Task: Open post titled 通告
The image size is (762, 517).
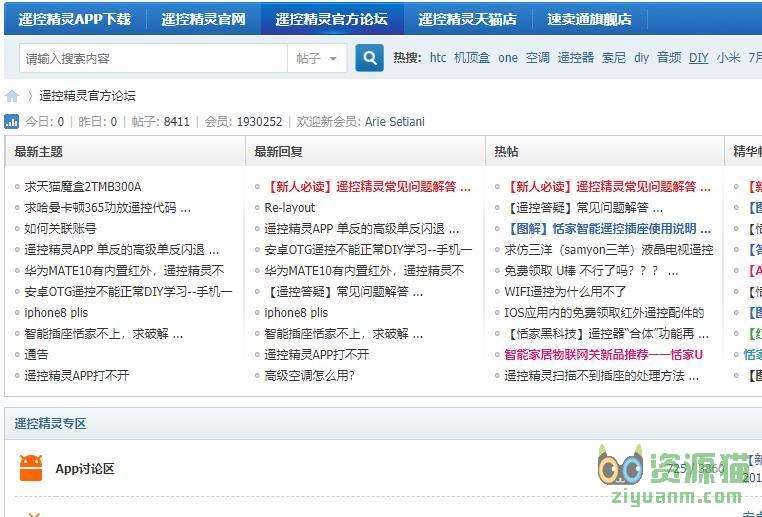Action: (x=36, y=354)
